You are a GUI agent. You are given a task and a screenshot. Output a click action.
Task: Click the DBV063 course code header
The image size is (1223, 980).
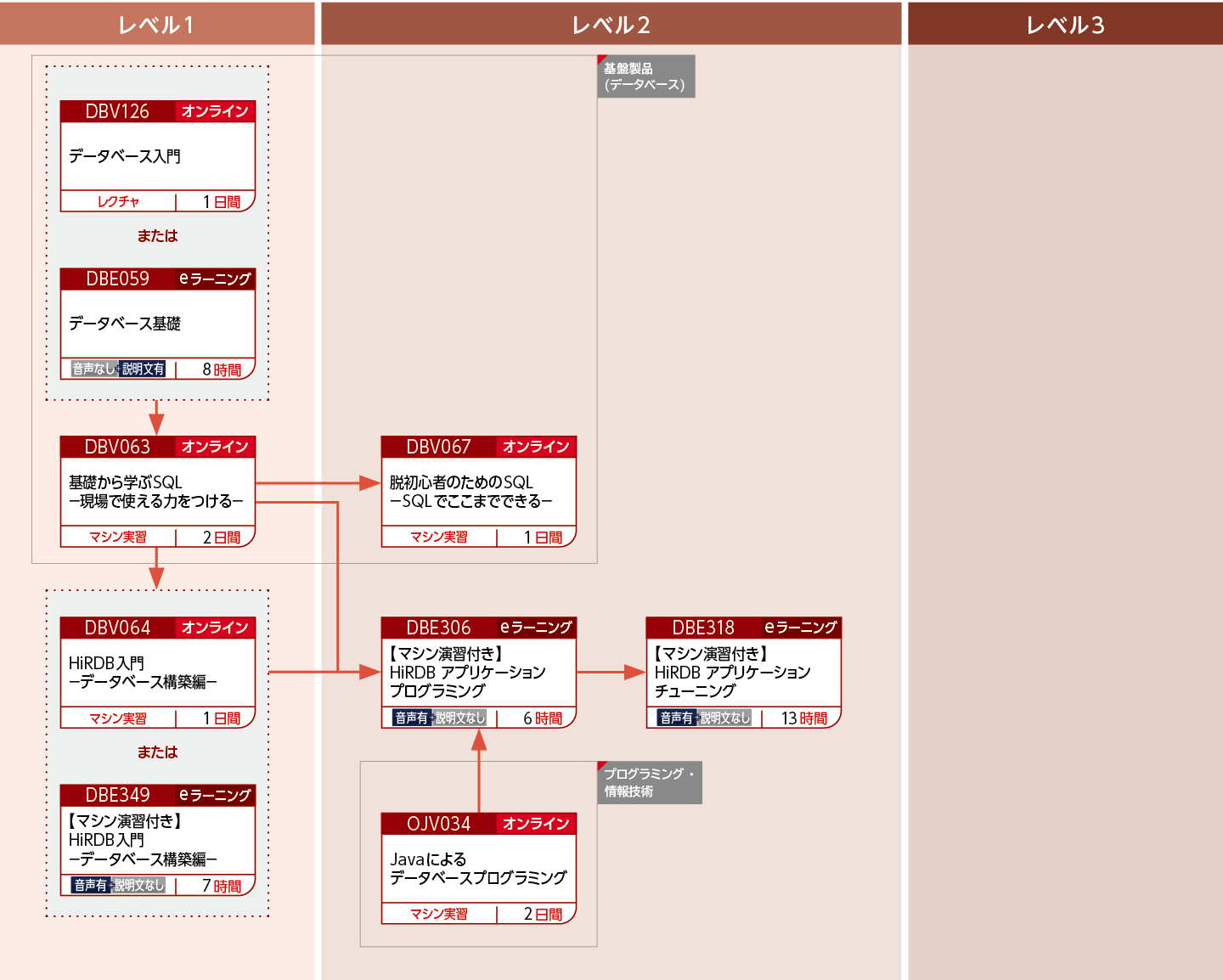[117, 447]
